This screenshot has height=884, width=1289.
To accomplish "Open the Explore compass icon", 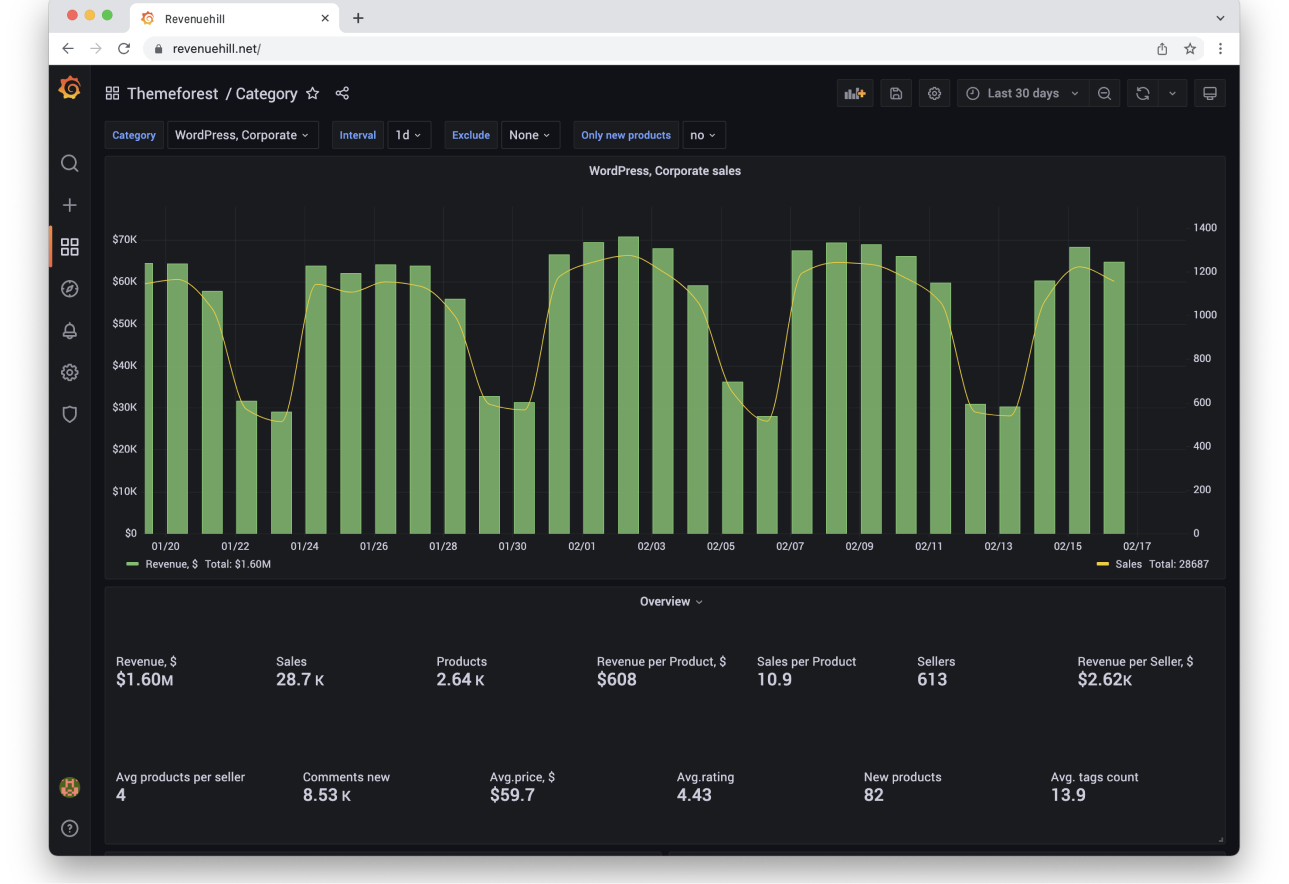I will pos(69,289).
